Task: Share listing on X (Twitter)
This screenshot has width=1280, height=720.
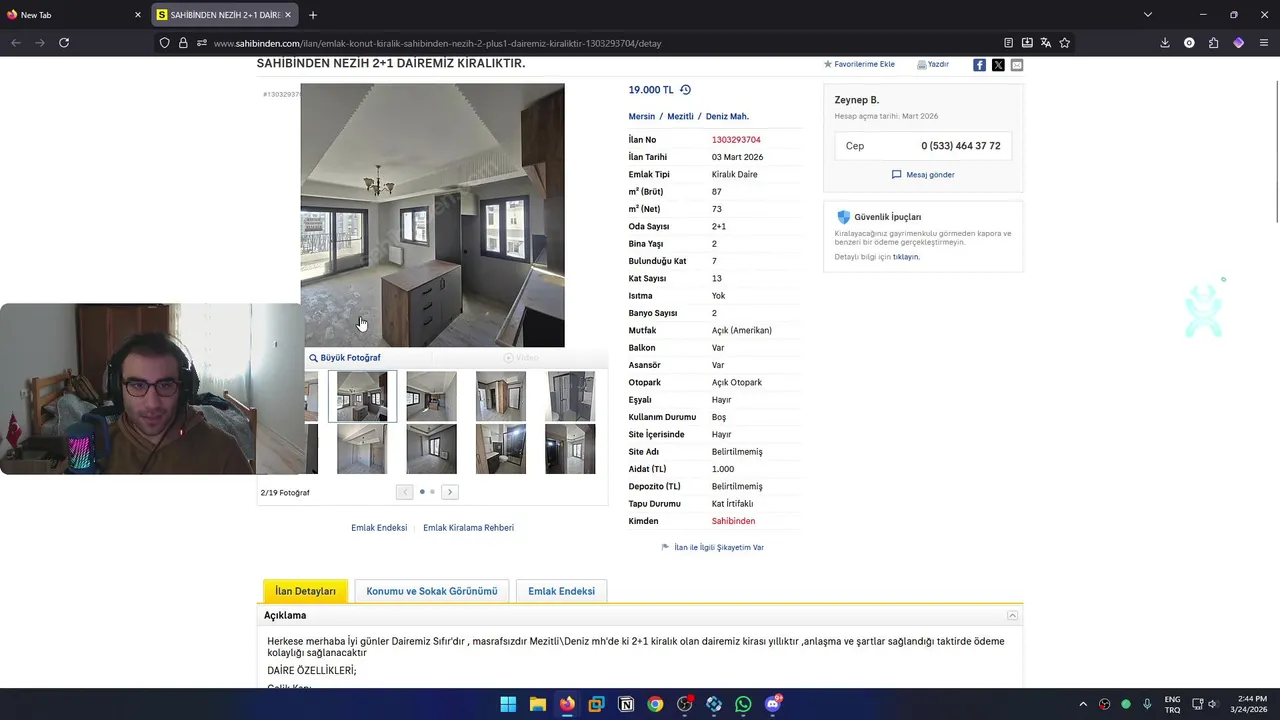Action: (x=998, y=65)
